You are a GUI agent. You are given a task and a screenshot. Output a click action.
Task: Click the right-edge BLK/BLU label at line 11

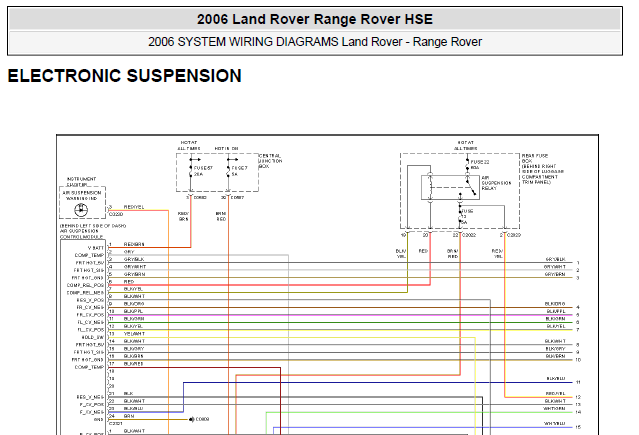pos(556,378)
